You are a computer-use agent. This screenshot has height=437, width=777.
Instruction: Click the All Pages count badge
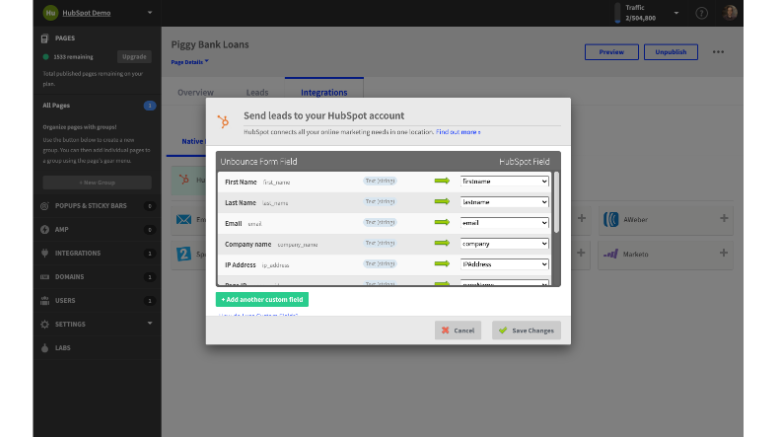tap(150, 106)
